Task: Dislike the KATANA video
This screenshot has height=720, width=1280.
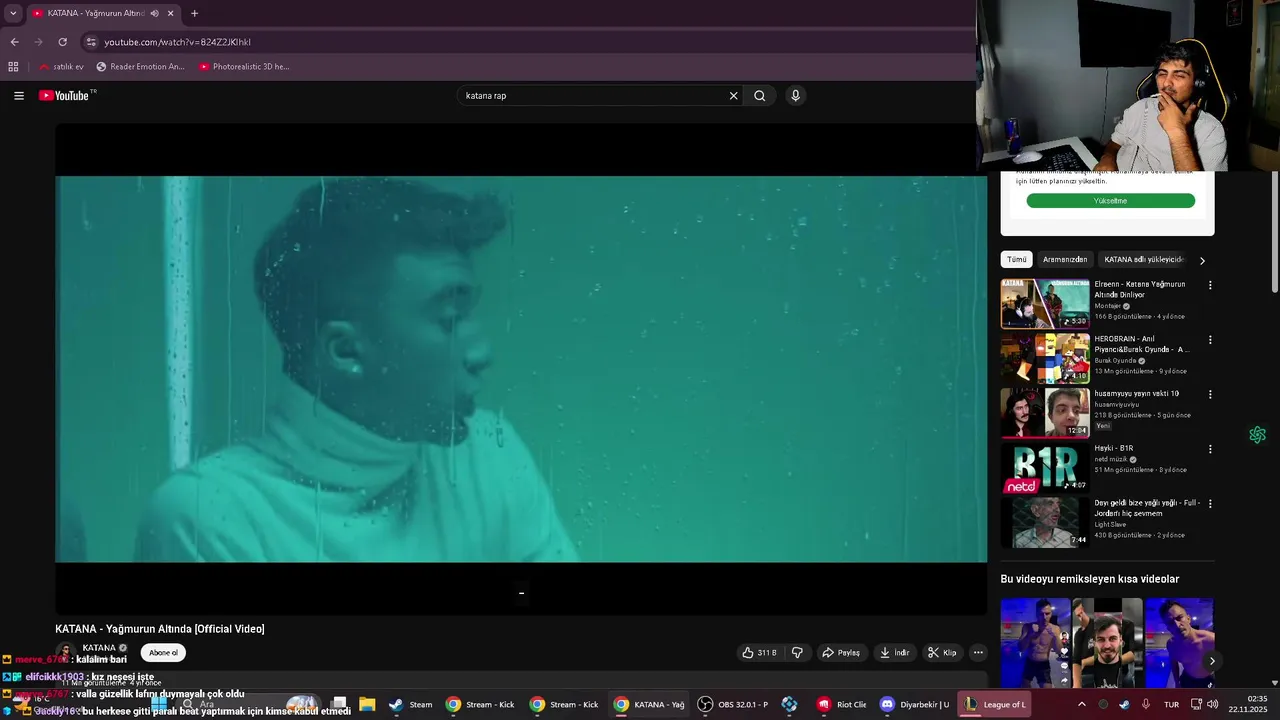Action: pos(797,653)
